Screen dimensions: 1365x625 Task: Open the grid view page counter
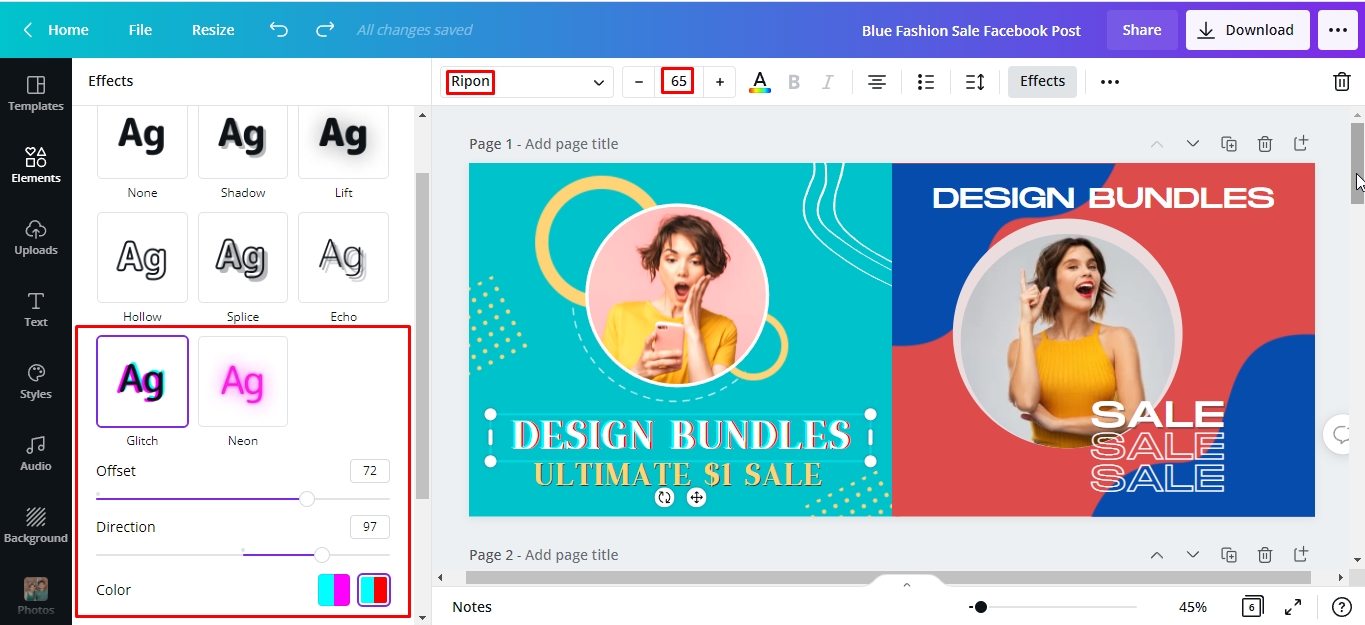point(1252,607)
